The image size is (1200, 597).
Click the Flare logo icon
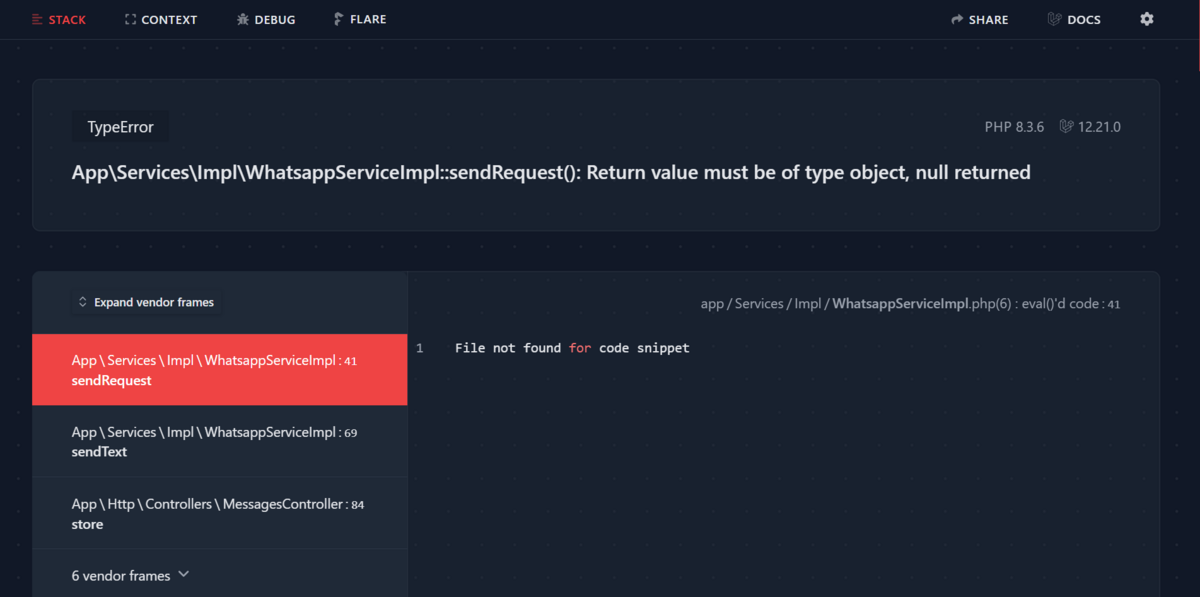(339, 19)
